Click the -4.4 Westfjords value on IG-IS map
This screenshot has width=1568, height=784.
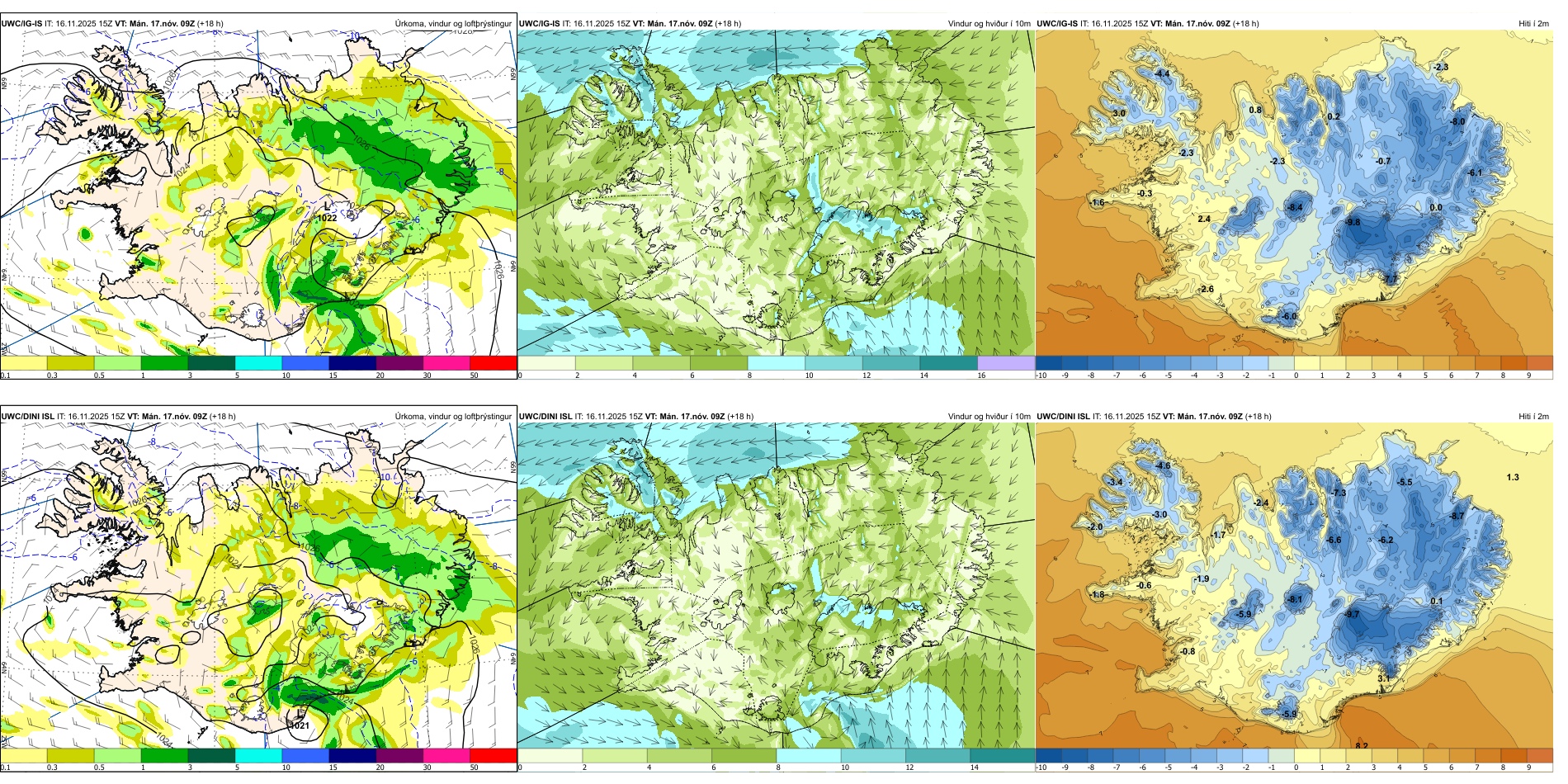(1162, 74)
